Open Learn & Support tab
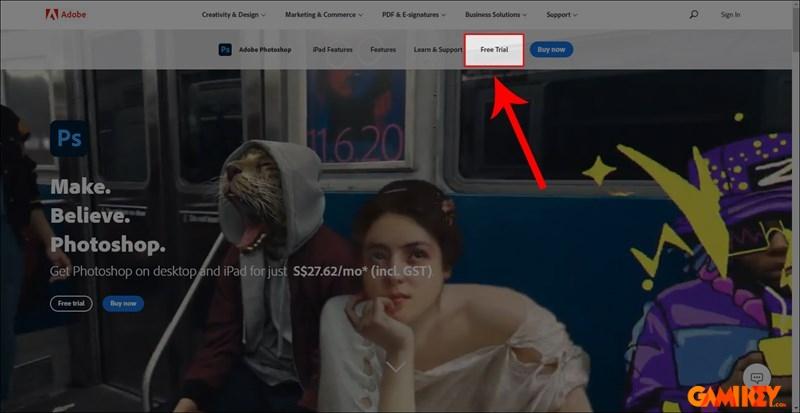The height and width of the screenshot is (413, 800). click(x=438, y=50)
